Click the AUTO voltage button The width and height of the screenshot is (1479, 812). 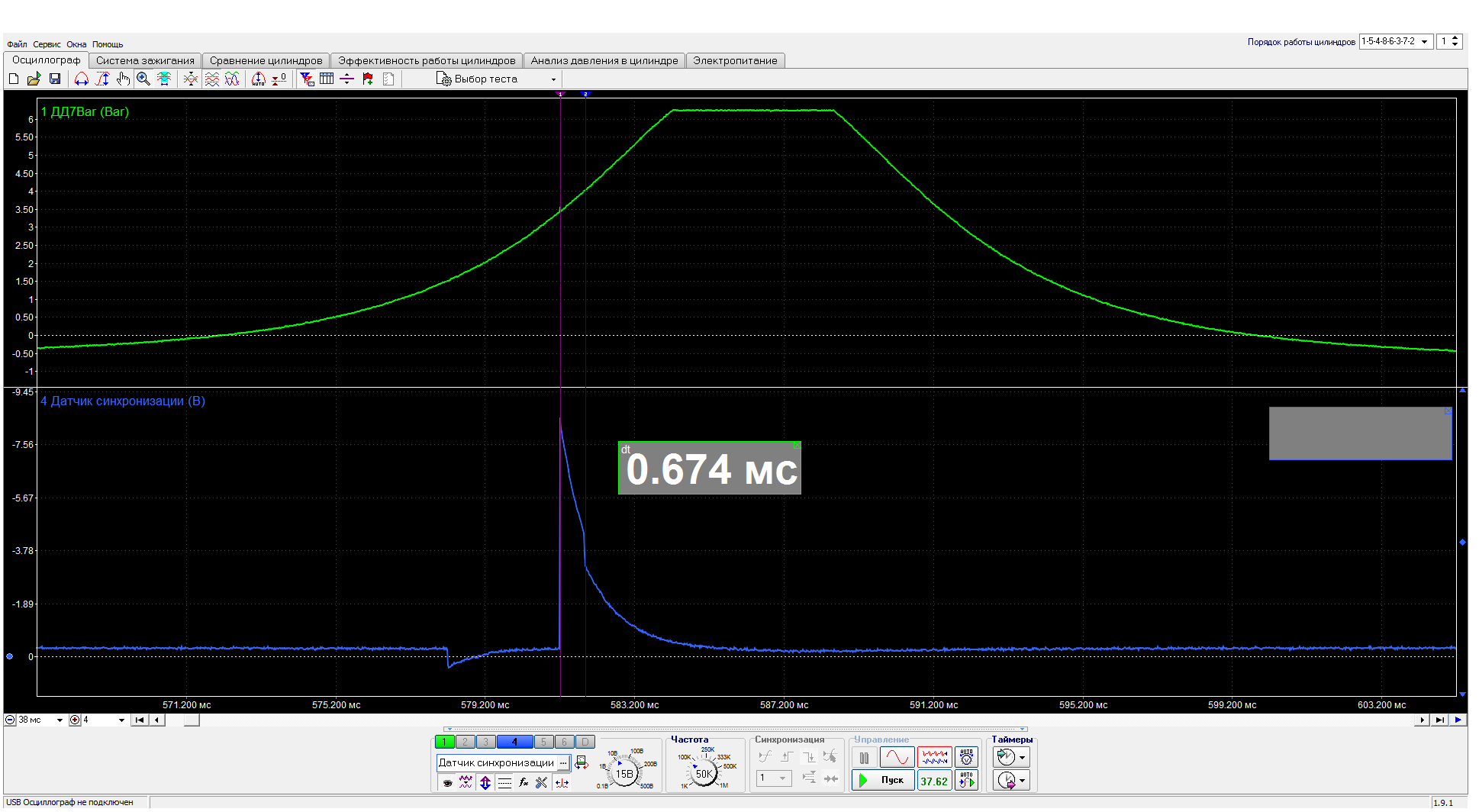966,757
